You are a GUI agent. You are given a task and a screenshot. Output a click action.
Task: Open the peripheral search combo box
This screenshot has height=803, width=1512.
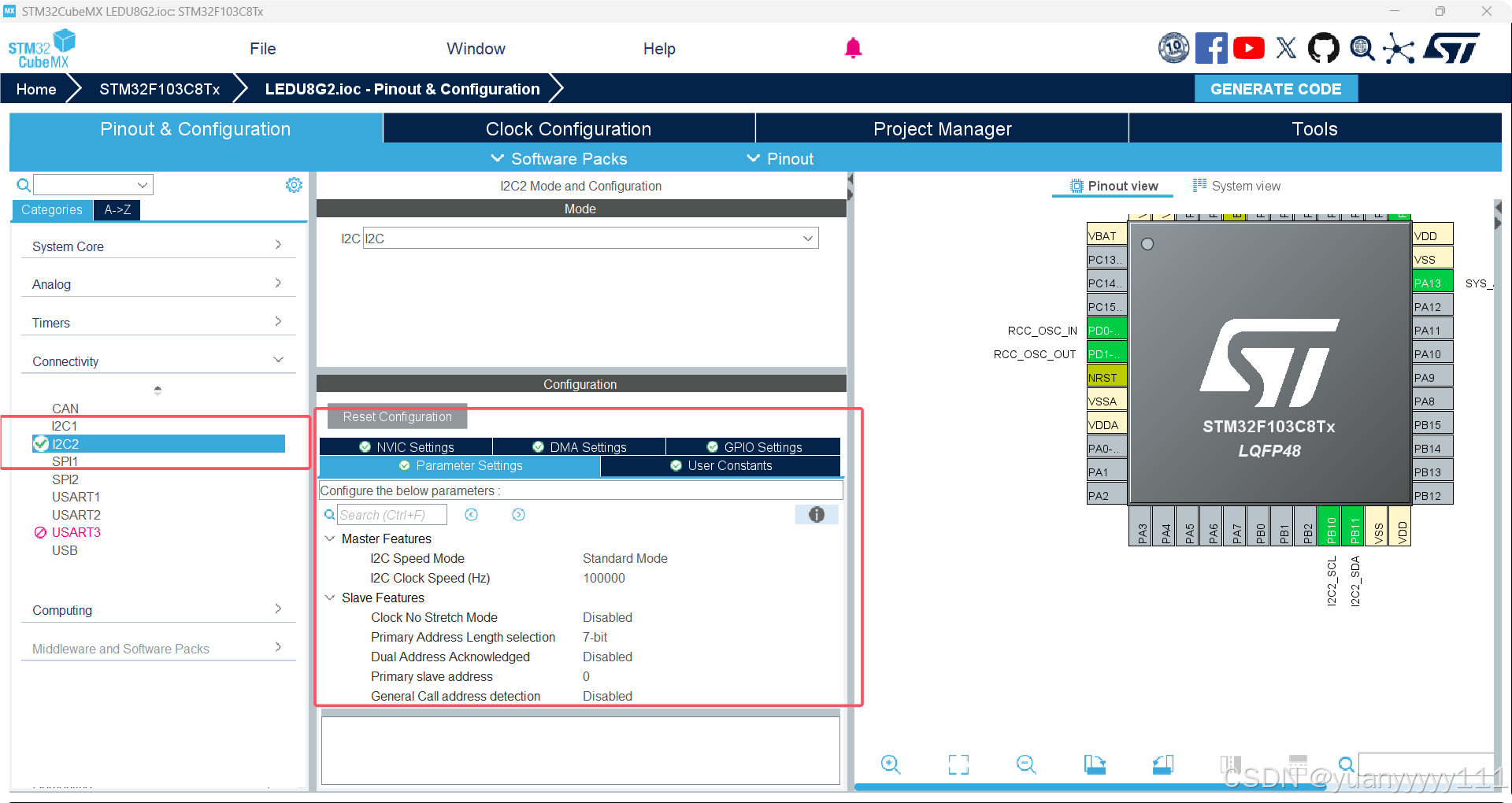pyautogui.click(x=93, y=185)
